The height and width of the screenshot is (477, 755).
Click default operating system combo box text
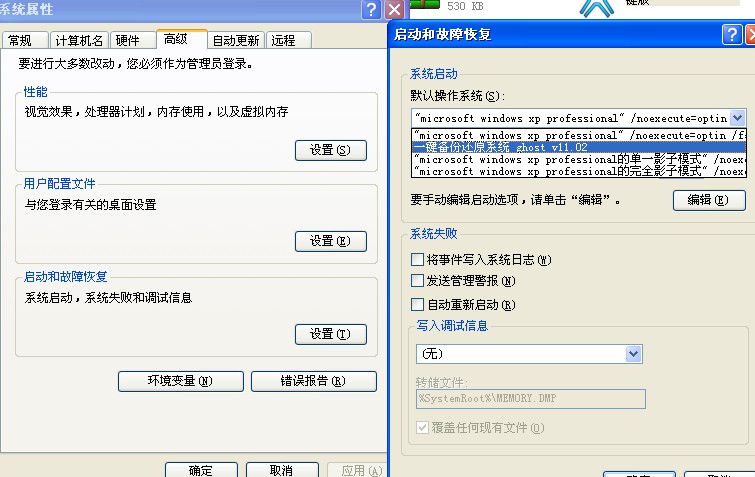tap(571, 118)
